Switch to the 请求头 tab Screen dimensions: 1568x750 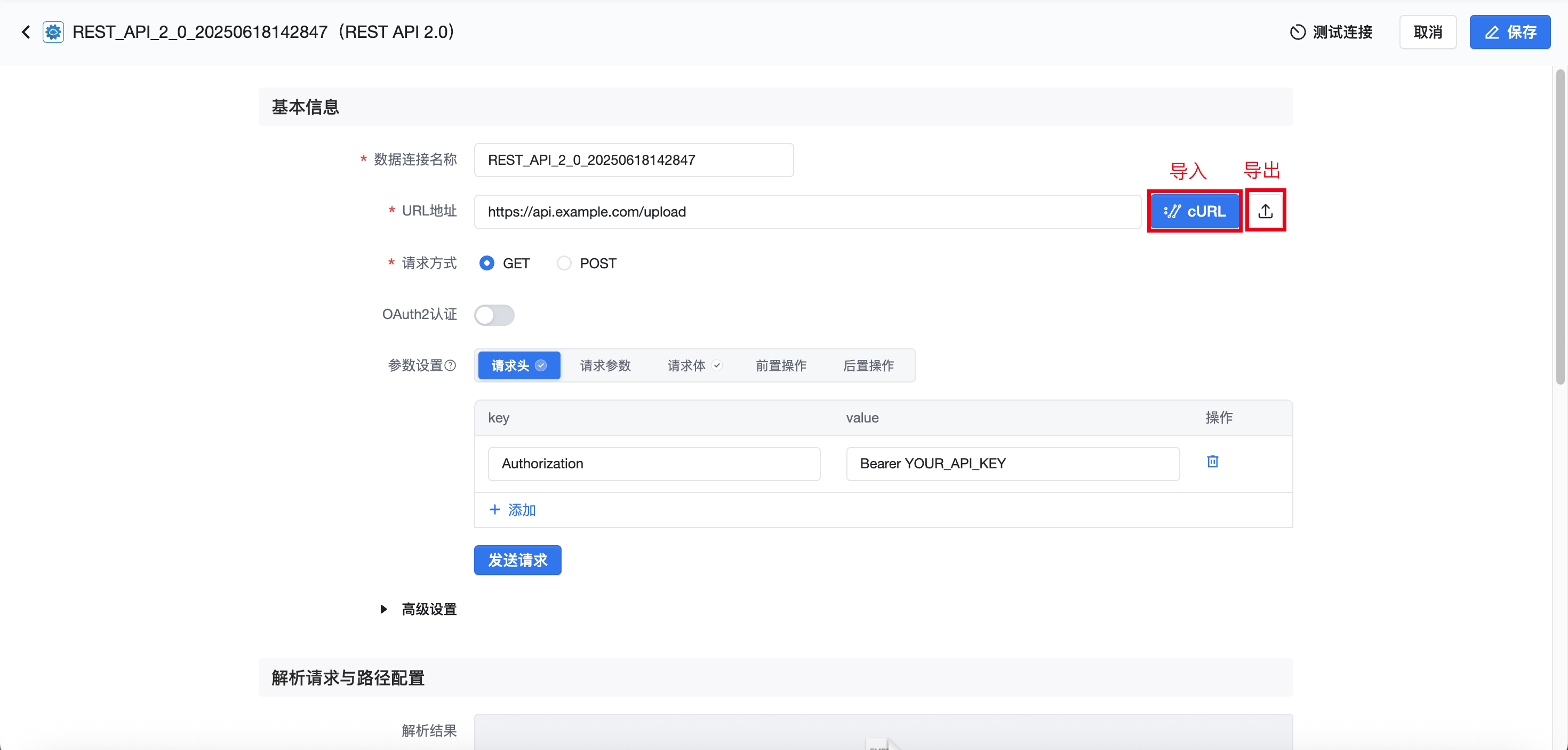519,365
